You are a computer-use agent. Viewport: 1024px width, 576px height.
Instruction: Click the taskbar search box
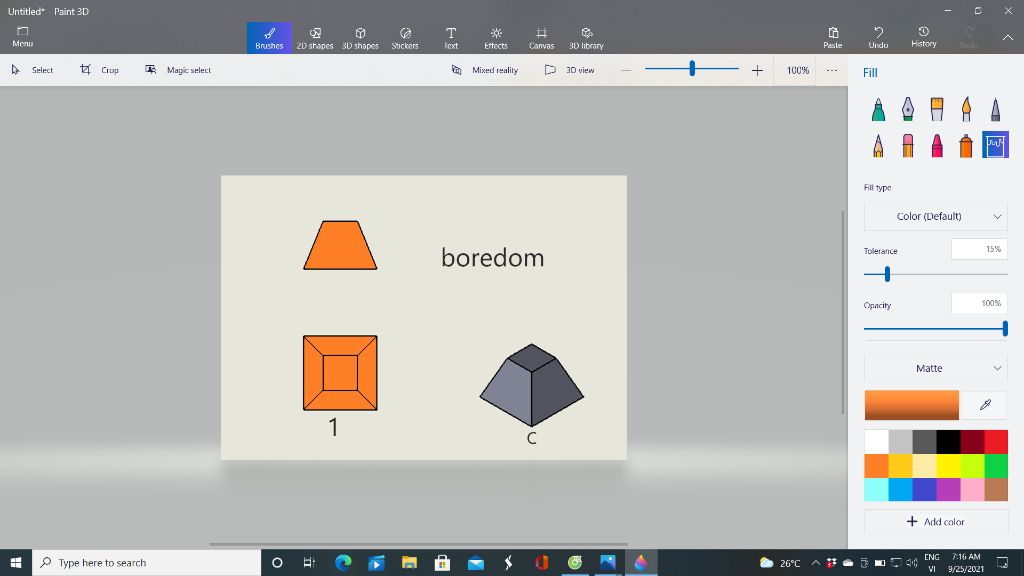146,562
